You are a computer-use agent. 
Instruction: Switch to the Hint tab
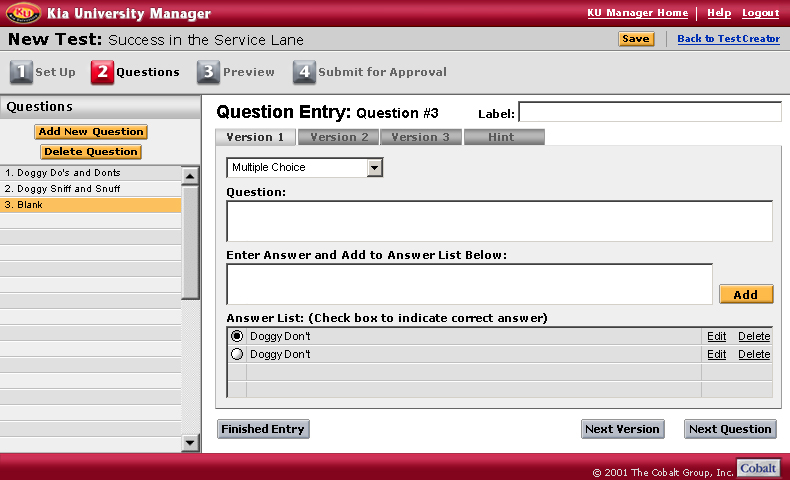[x=504, y=137]
